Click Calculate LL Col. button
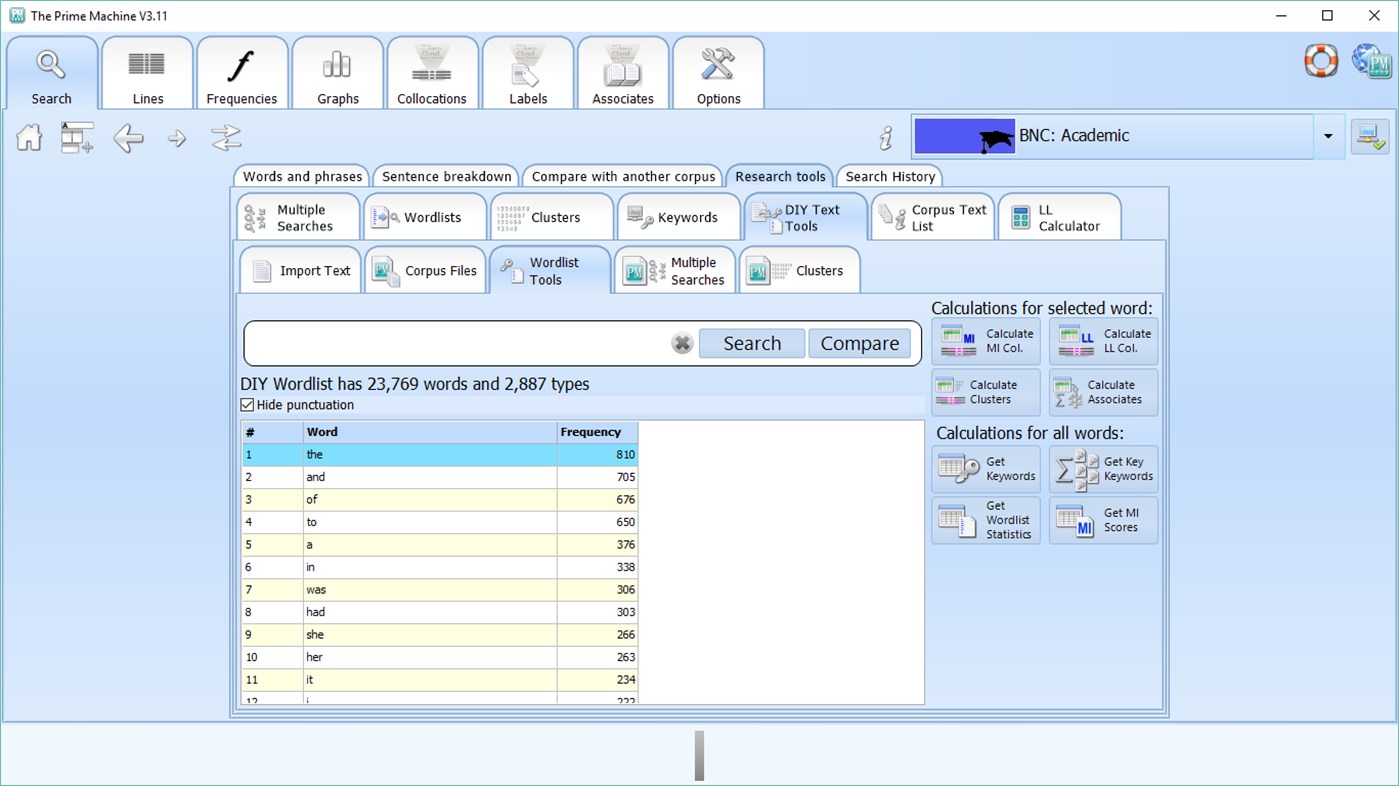 (1104, 341)
